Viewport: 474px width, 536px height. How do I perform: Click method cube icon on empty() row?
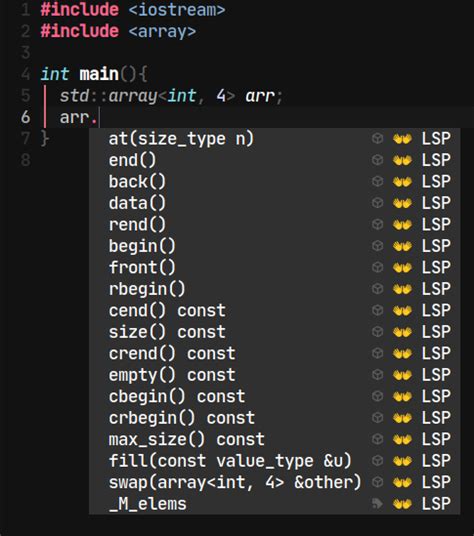tap(377, 375)
